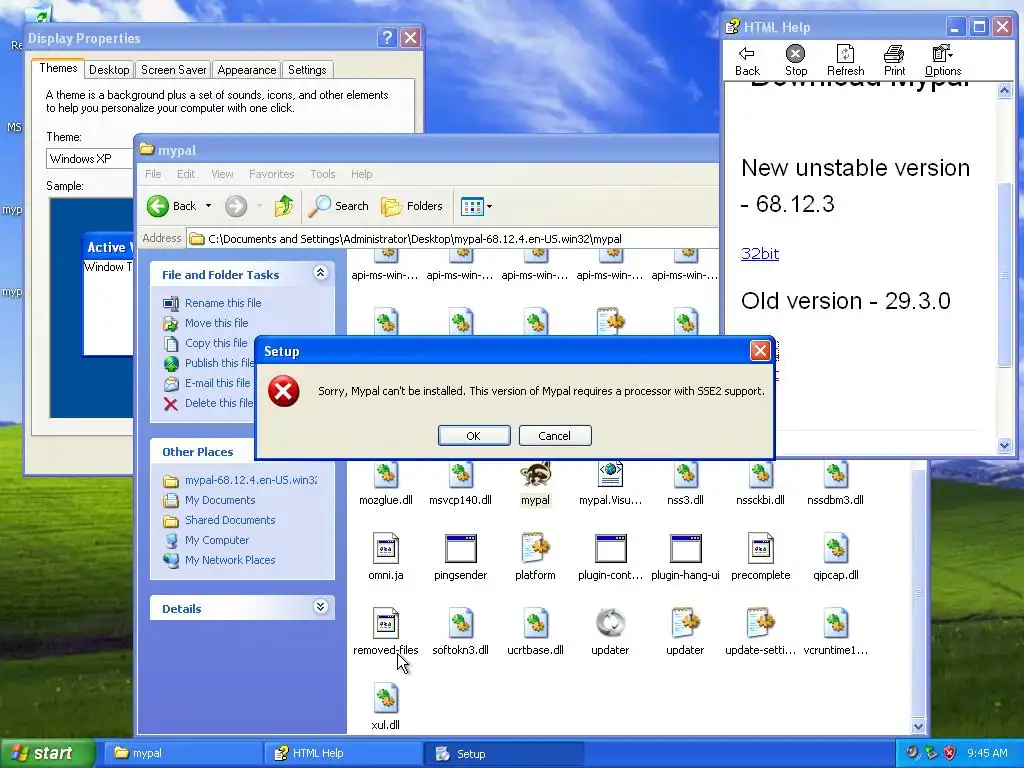
Task: Open the Tools menu in mypal window
Action: click(323, 174)
